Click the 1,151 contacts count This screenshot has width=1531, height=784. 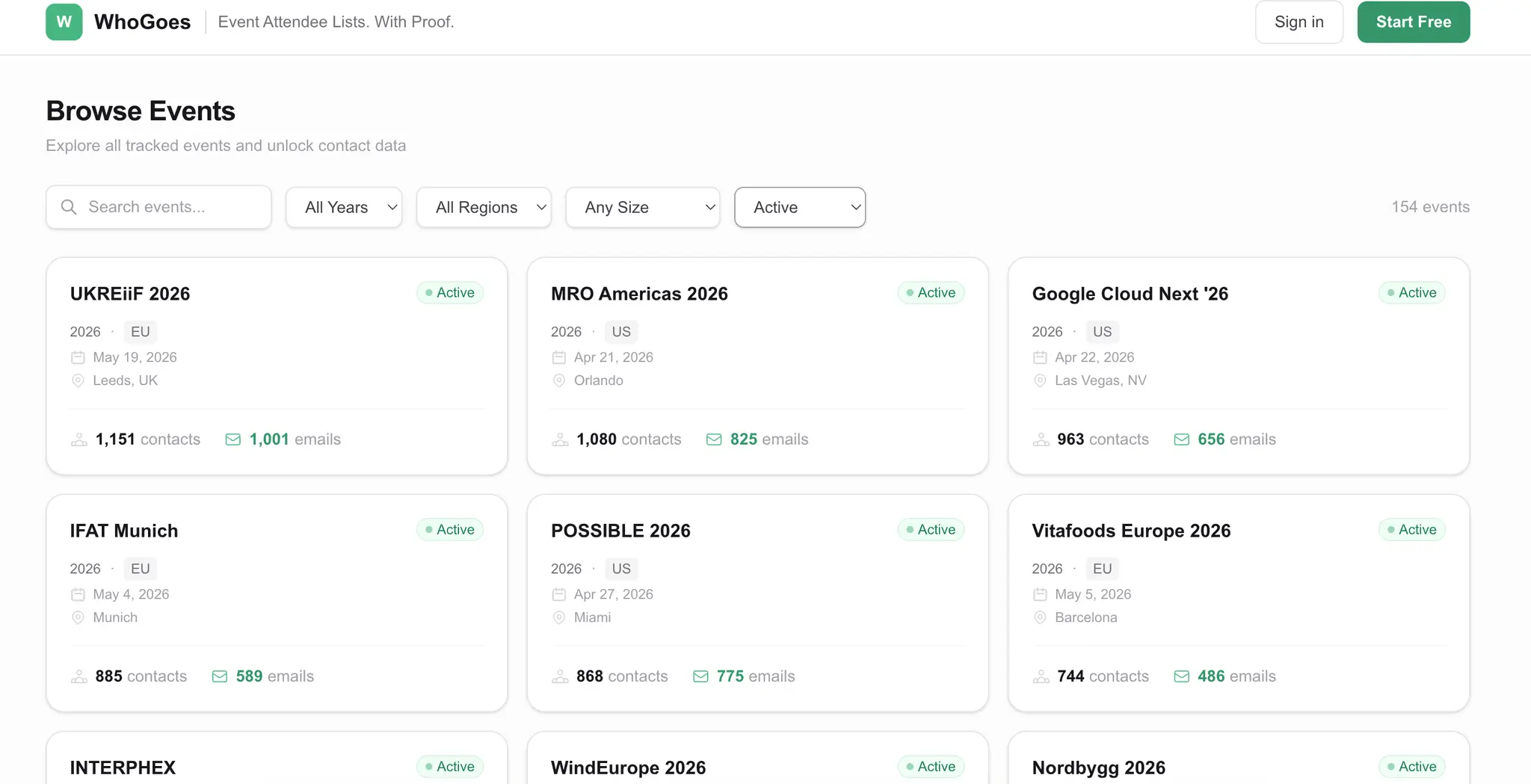click(x=148, y=439)
